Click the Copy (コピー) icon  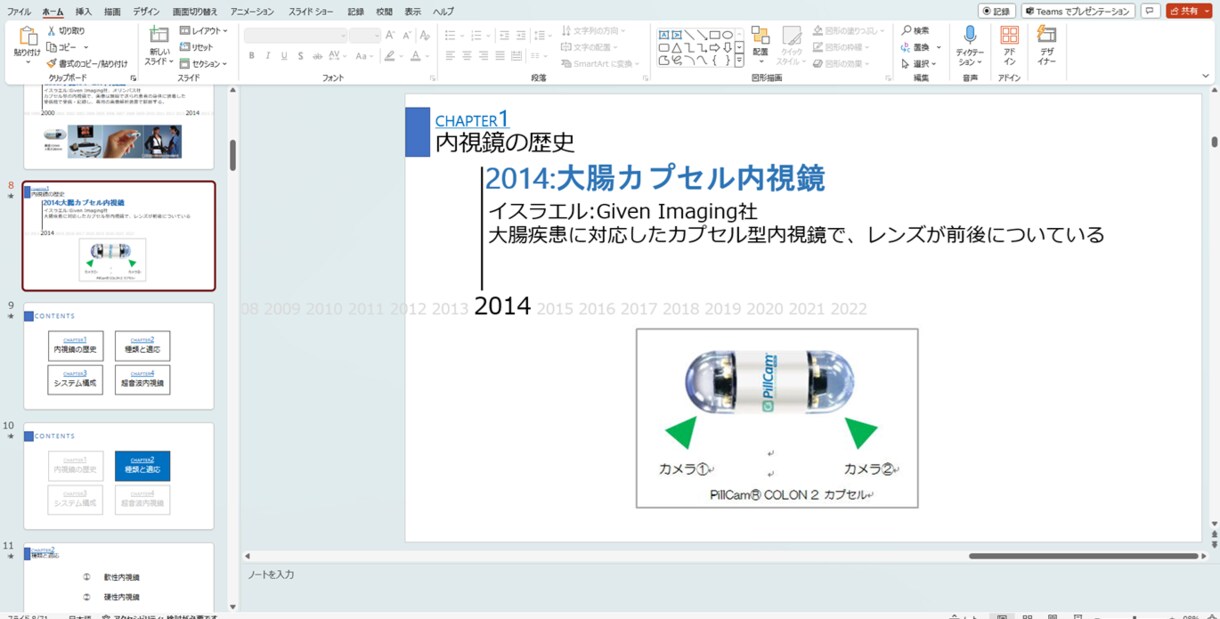52,47
